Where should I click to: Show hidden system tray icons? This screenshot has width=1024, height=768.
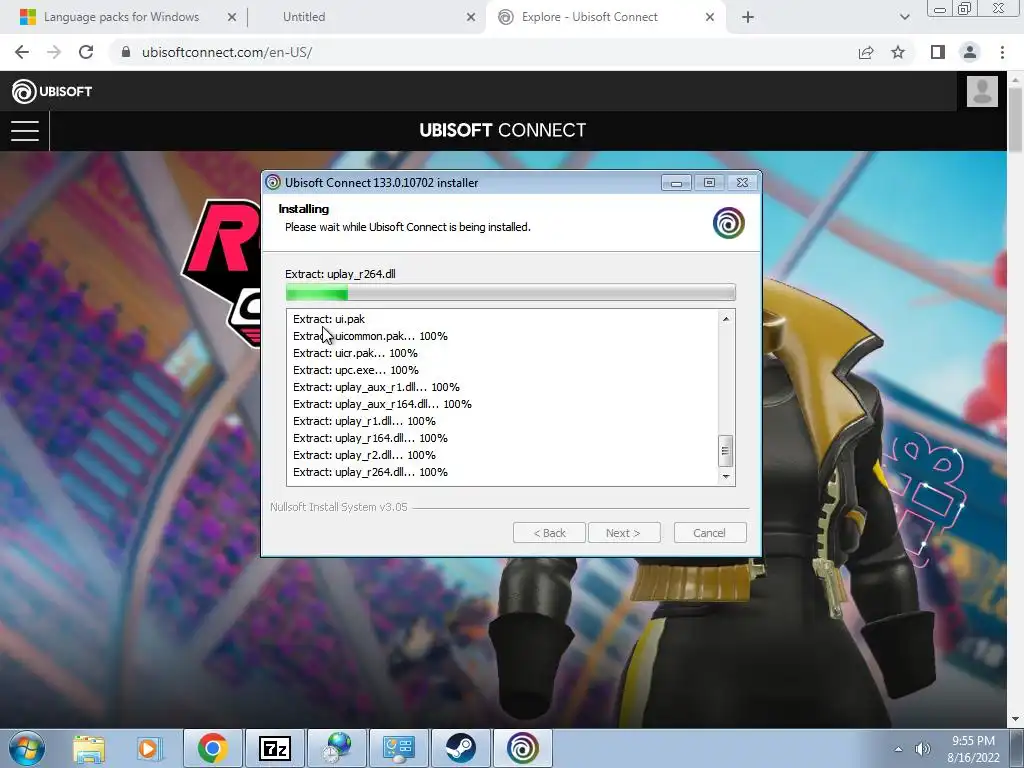tap(899, 749)
